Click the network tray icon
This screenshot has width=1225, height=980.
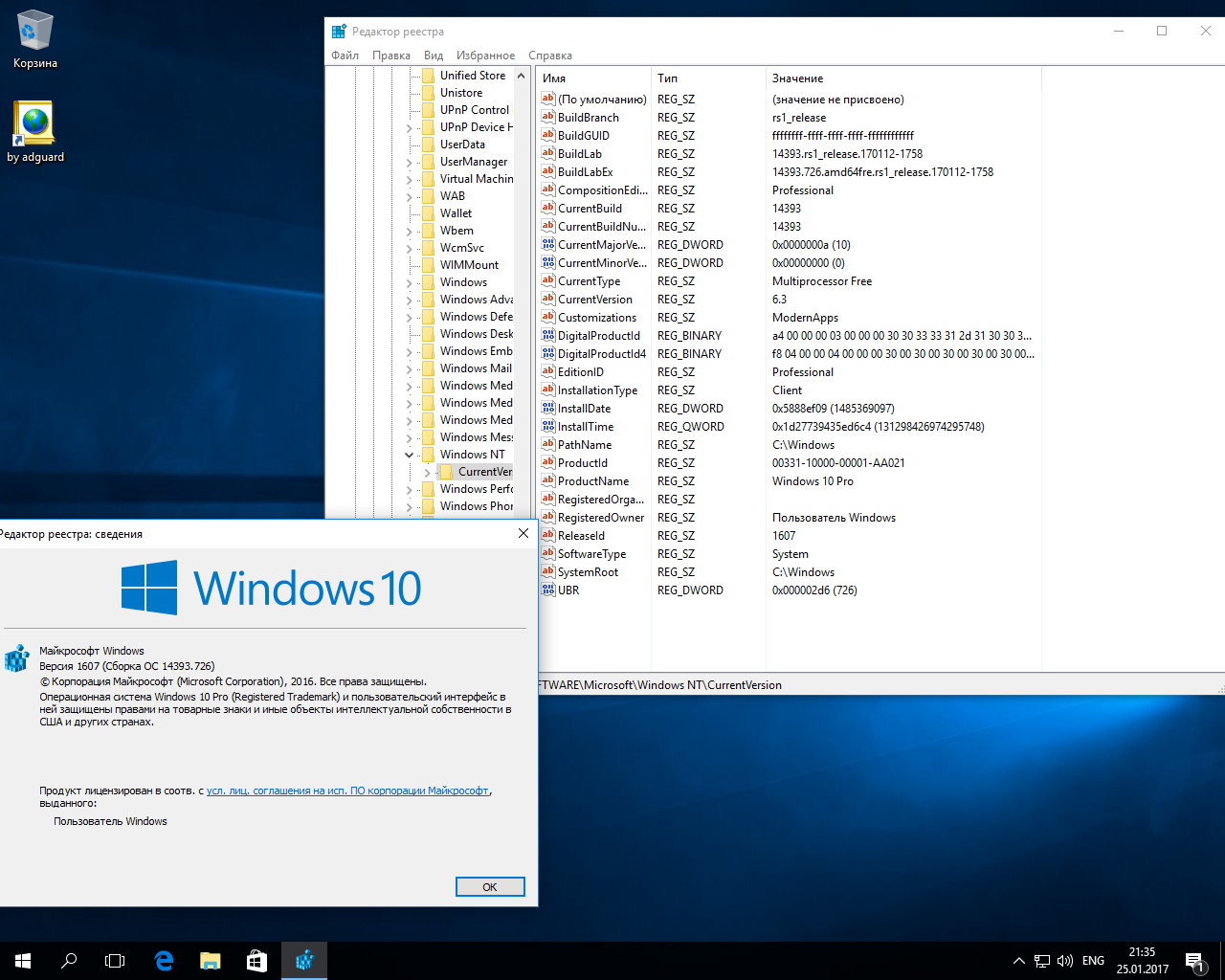[1042, 961]
